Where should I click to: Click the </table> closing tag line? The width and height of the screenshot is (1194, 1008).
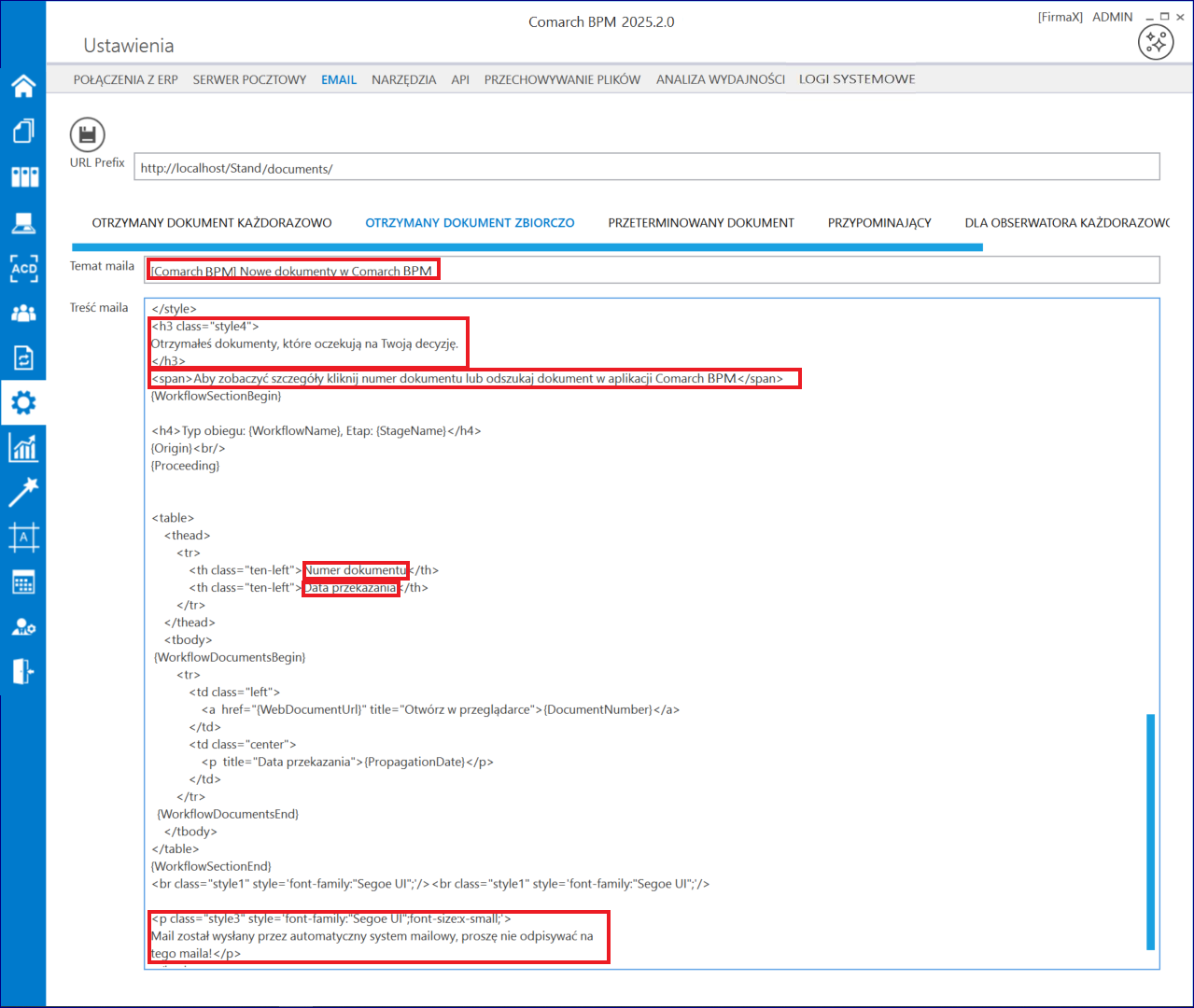coord(176,849)
